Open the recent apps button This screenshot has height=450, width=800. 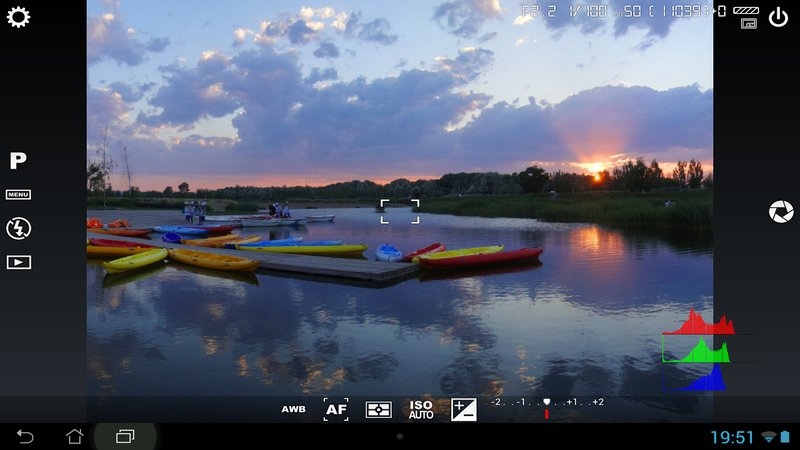125,436
